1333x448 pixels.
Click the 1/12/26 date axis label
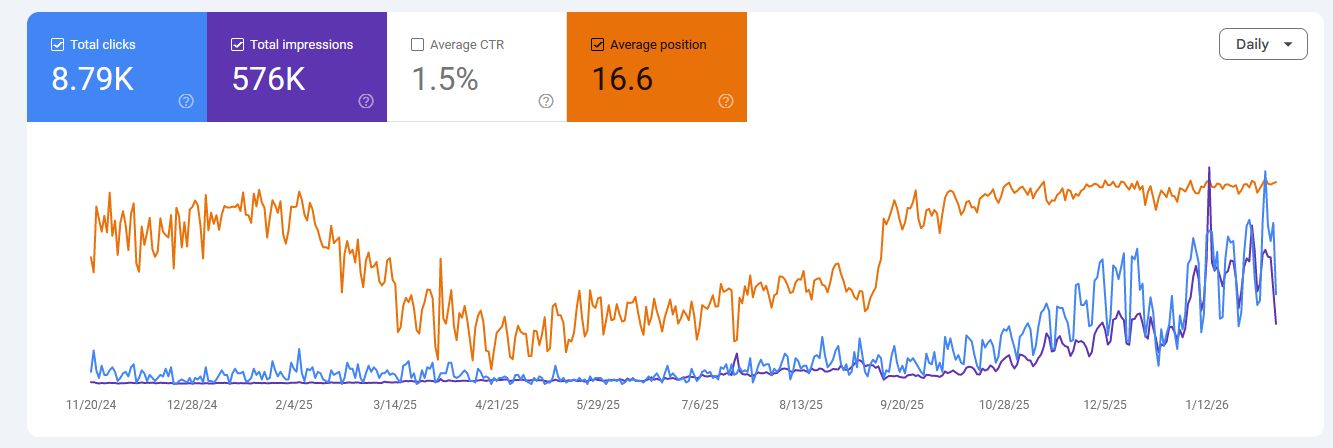(x=1208, y=405)
